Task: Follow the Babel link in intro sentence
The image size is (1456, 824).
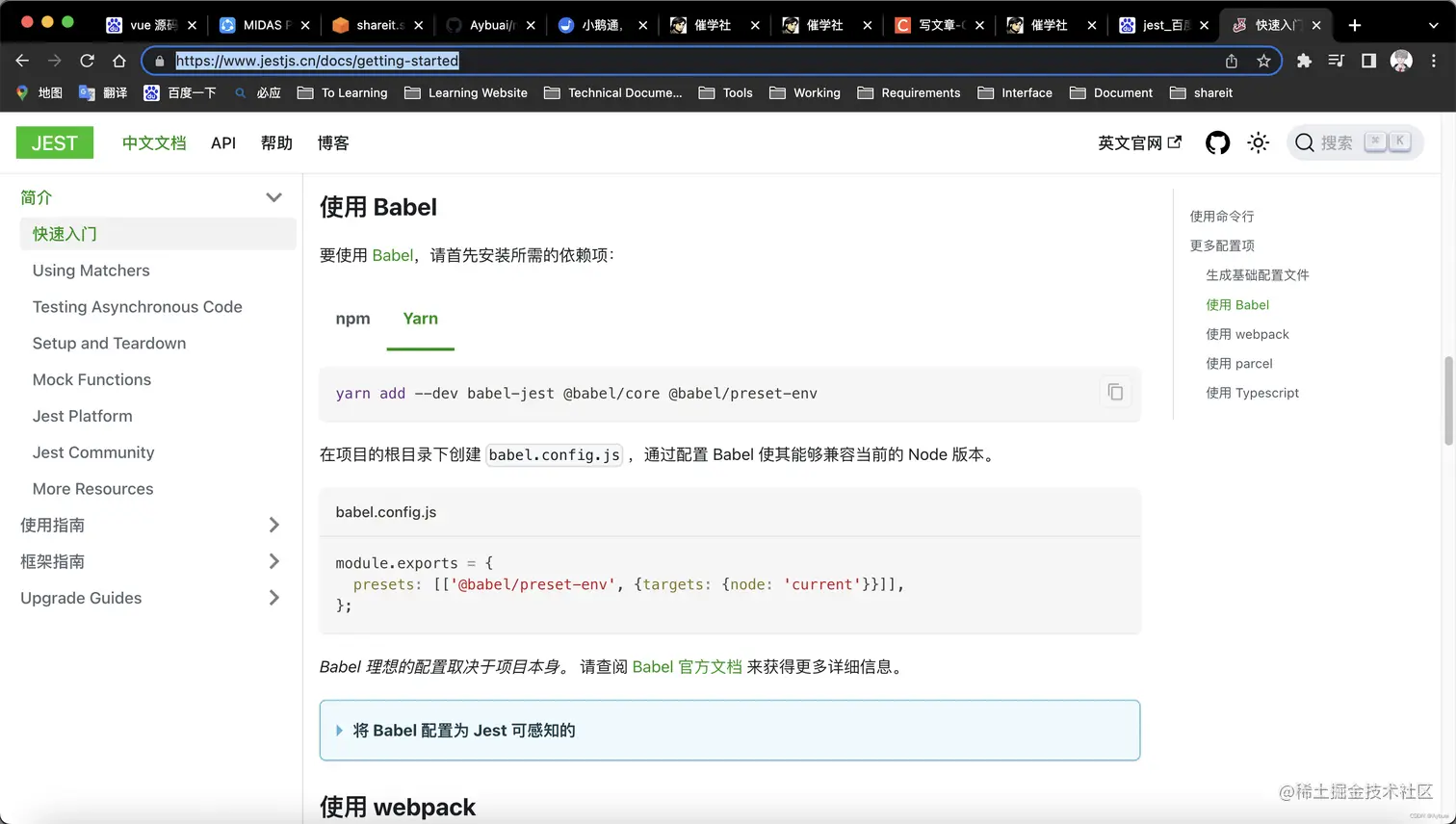Action: pos(393,255)
